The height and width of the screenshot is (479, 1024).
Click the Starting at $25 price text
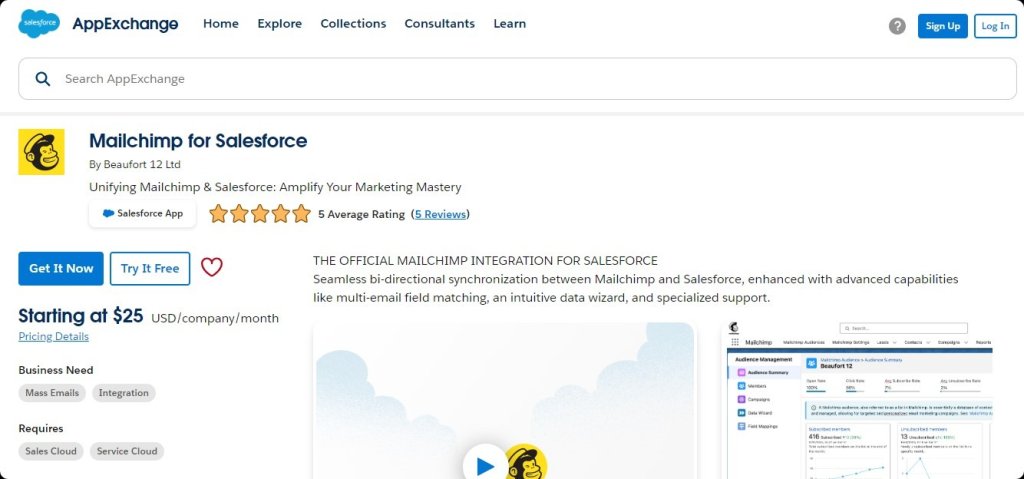(x=81, y=316)
